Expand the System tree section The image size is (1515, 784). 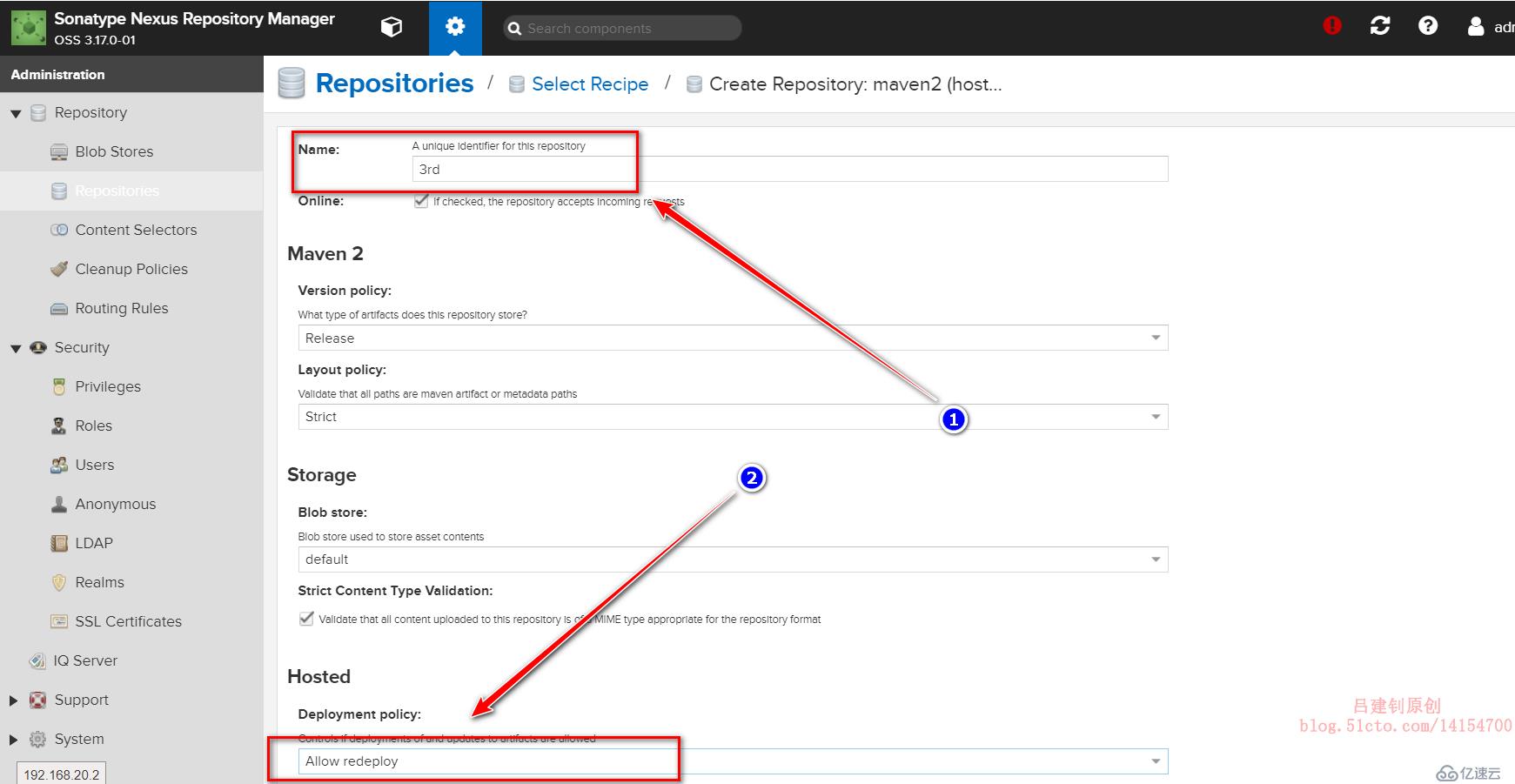click(13, 740)
